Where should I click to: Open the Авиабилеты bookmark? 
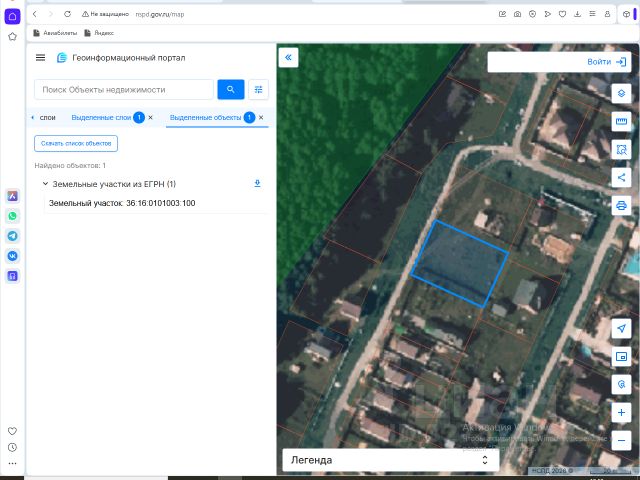(56, 33)
